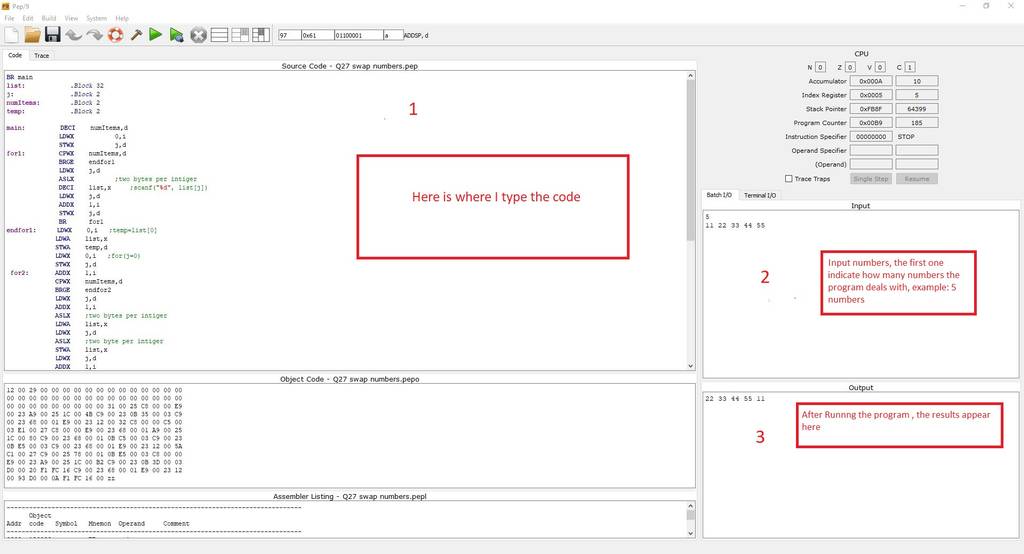The image size is (1024, 554).
Task: Click scroll-up arrow of Assembler Listing pane
Action: click(x=690, y=506)
